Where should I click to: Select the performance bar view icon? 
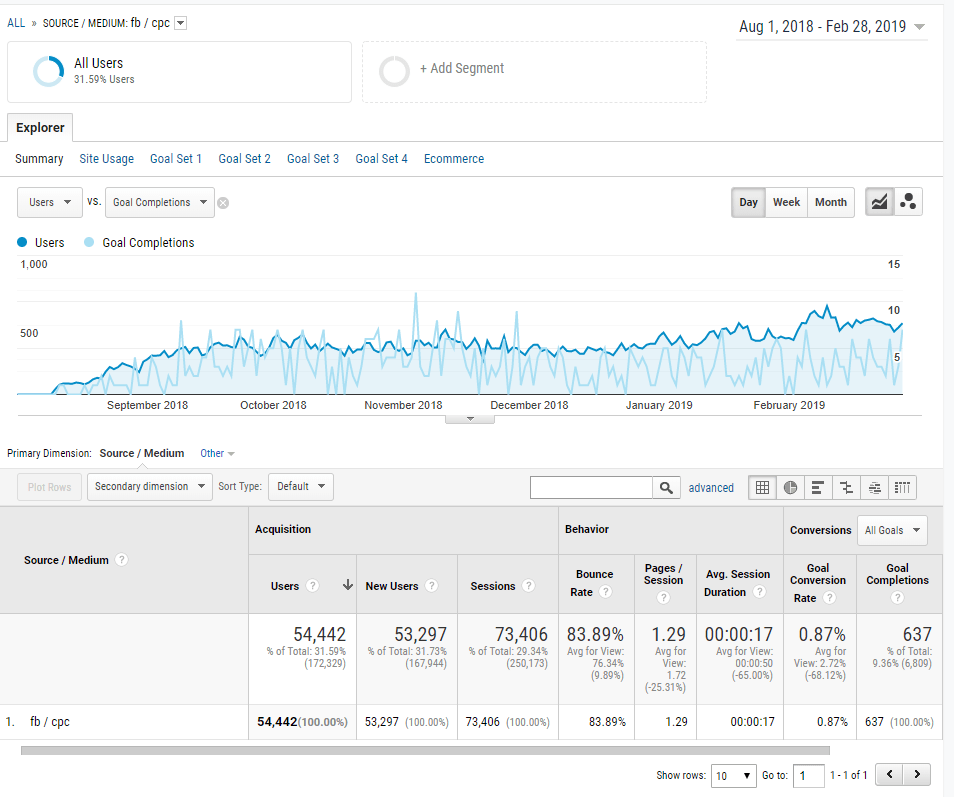(x=818, y=487)
